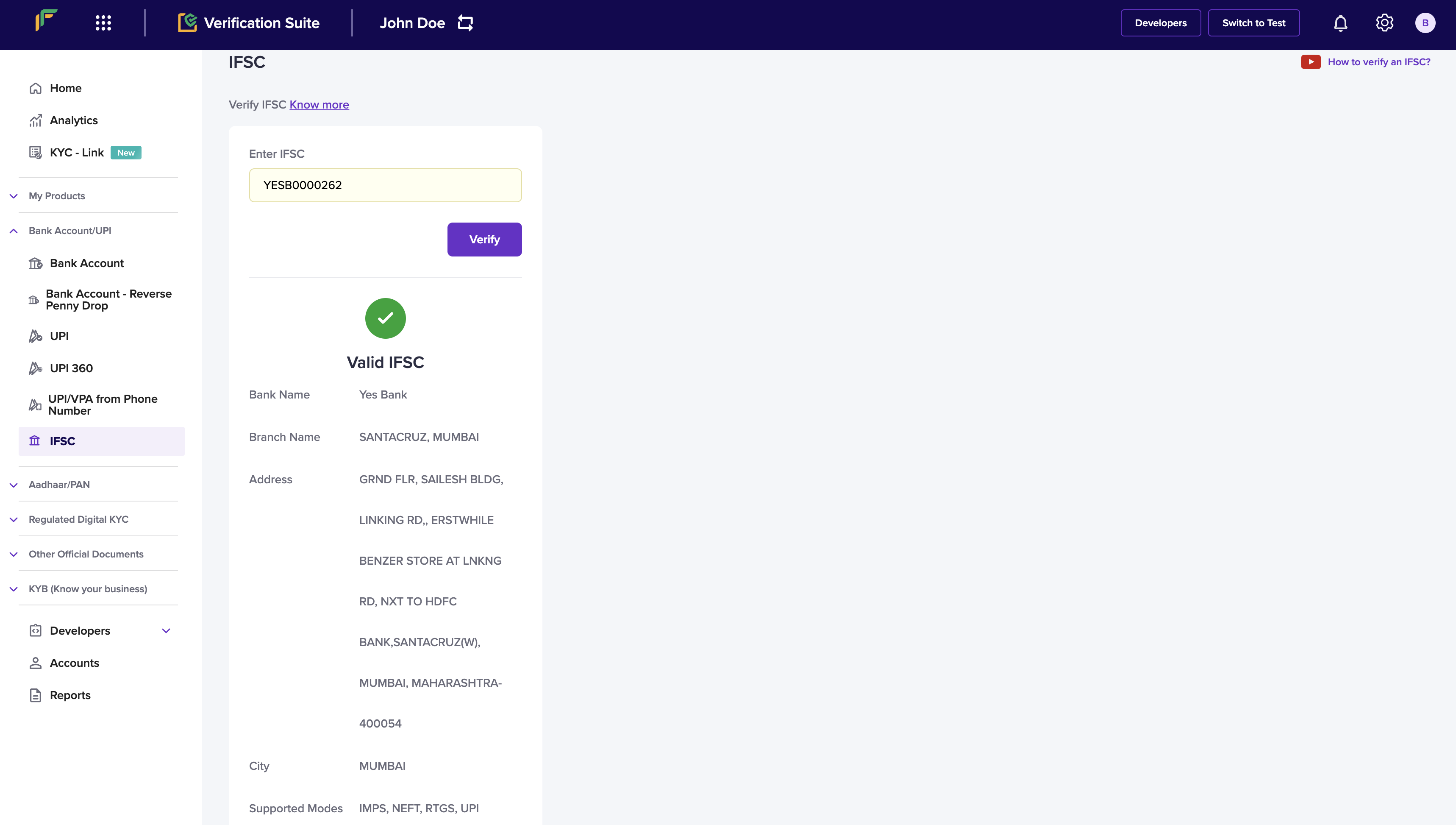Viewport: 1456px width, 825px height.
Task: Click the Verification Suite shield icon
Action: pos(187,22)
